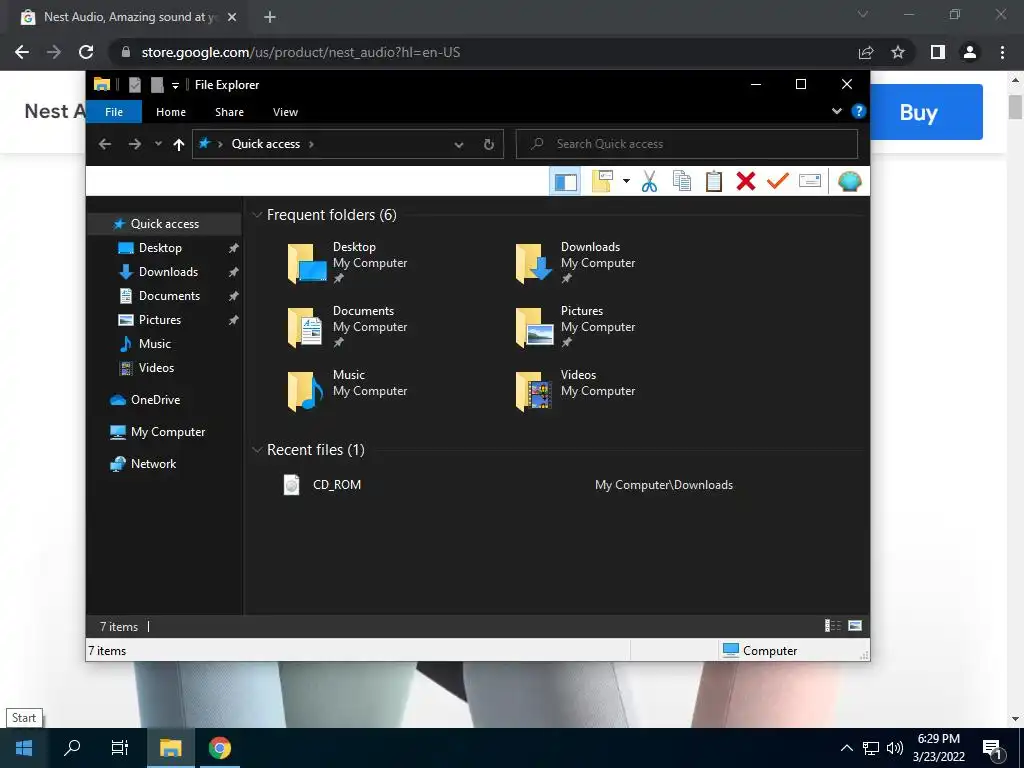
Task: Click the Search Quick access field
Action: pos(686,144)
